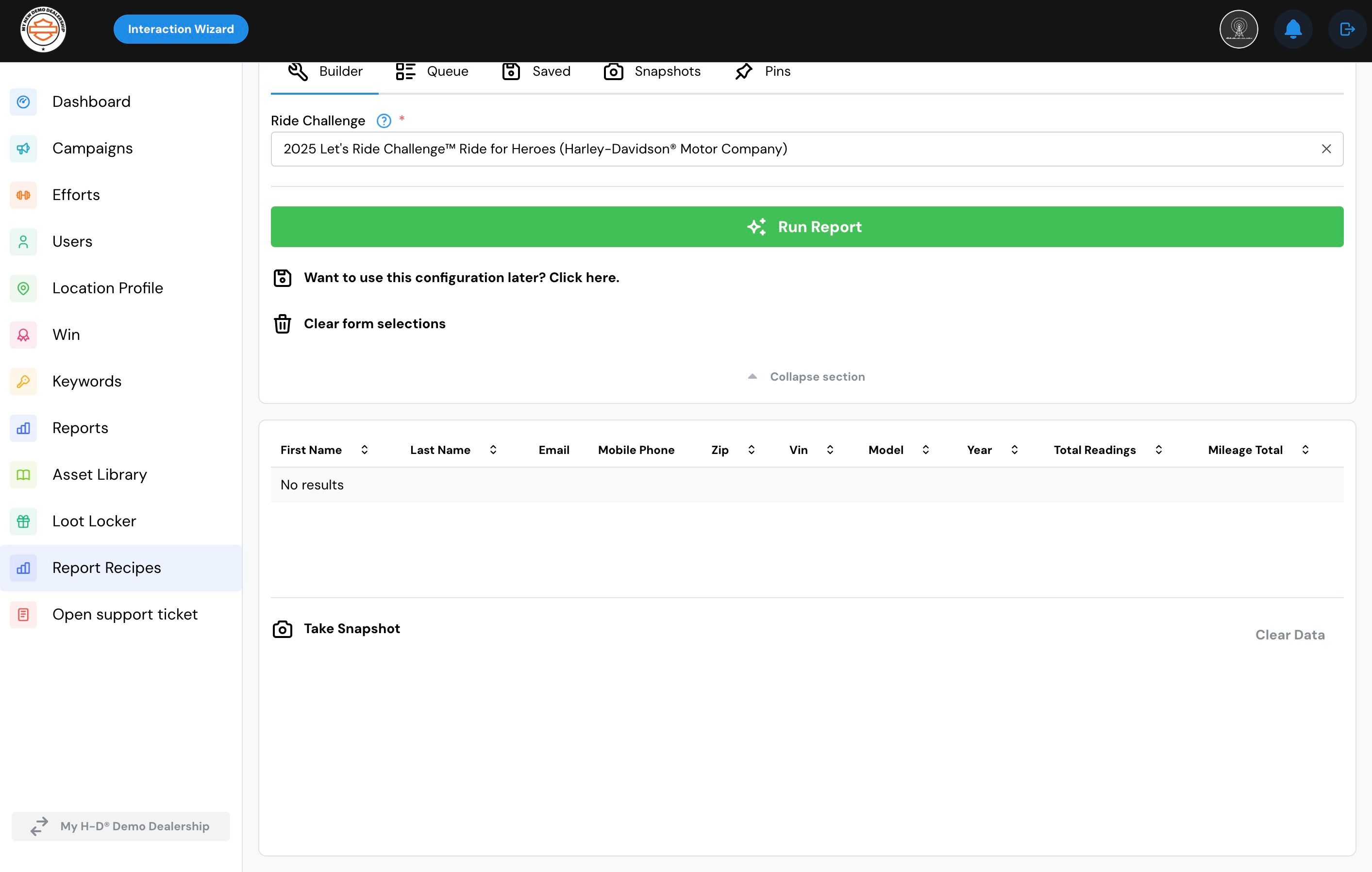1372x872 pixels.
Task: Collapse section using the arrow control
Action: click(x=753, y=377)
